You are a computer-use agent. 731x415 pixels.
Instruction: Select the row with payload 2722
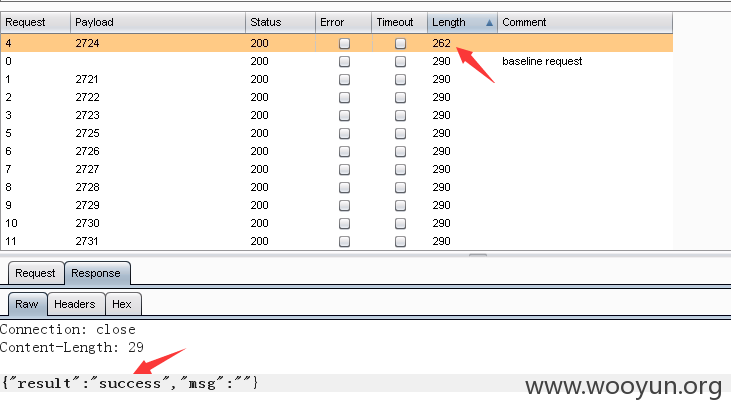click(337, 97)
